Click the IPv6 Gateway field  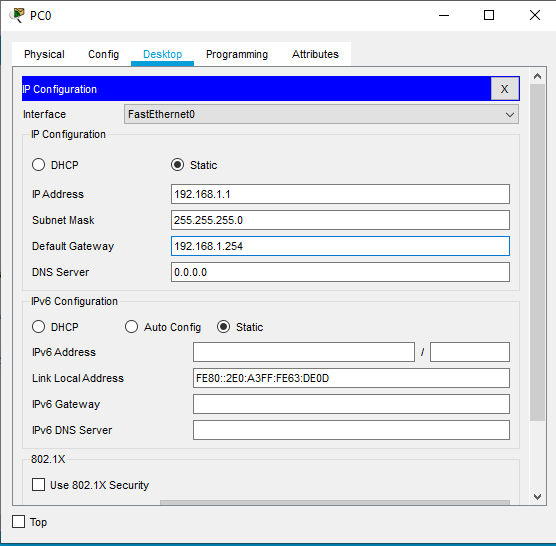pyautogui.click(x=351, y=404)
